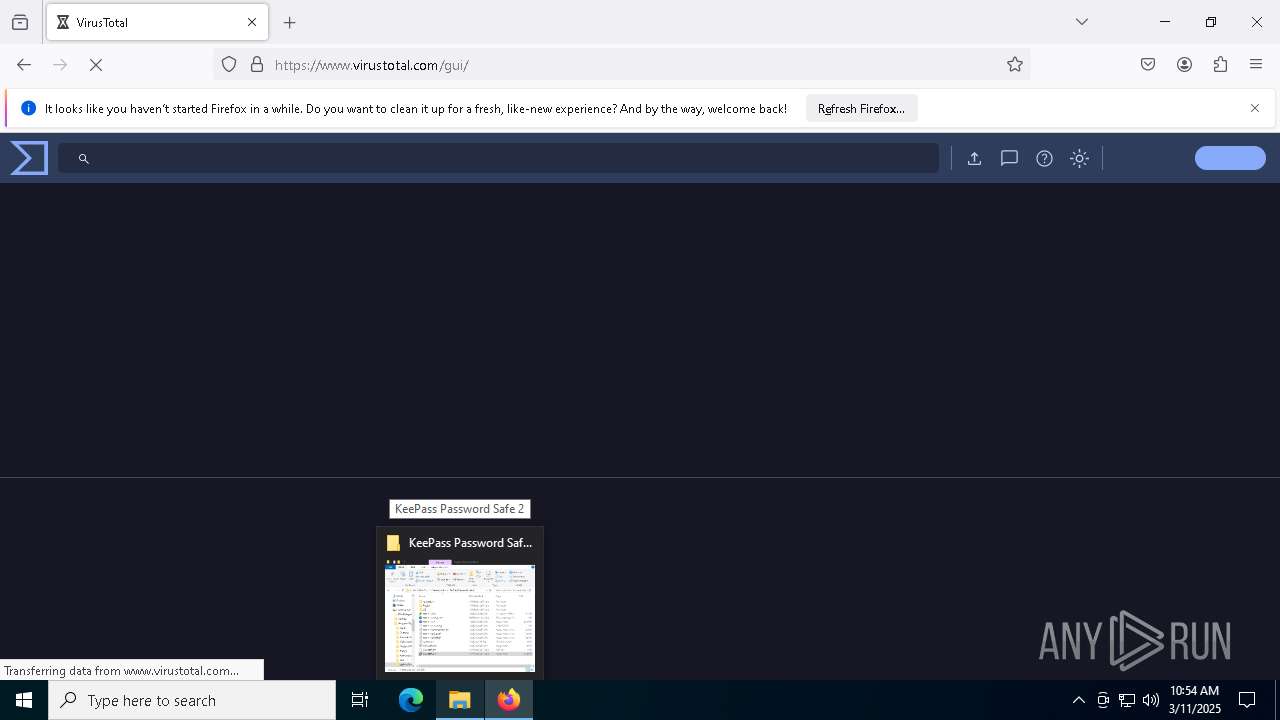1280x720 pixels.
Task: Open network status tray icon
Action: pos(1127,700)
